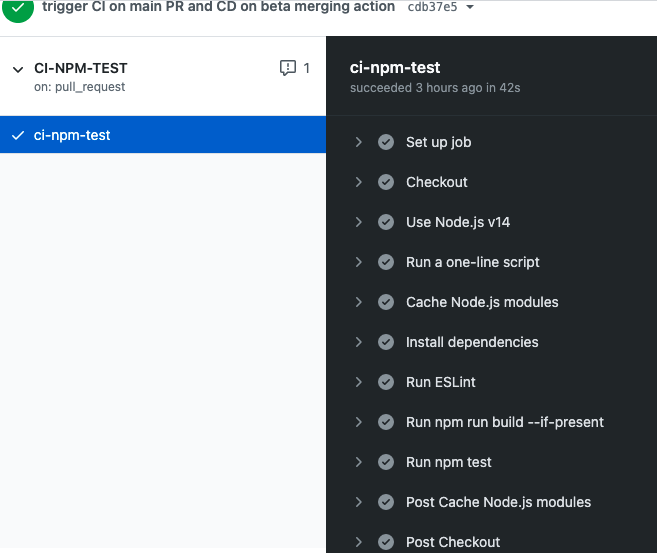Click the CI-NPM-TEST workflow title
Screen dimensions: 657x553
80,68
